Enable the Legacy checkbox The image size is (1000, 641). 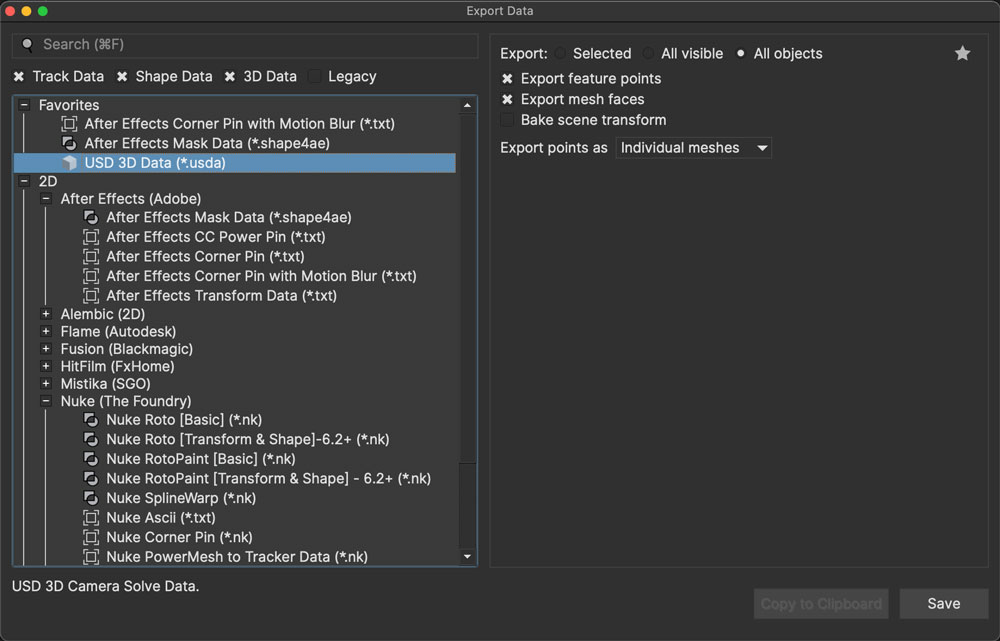[x=314, y=77]
